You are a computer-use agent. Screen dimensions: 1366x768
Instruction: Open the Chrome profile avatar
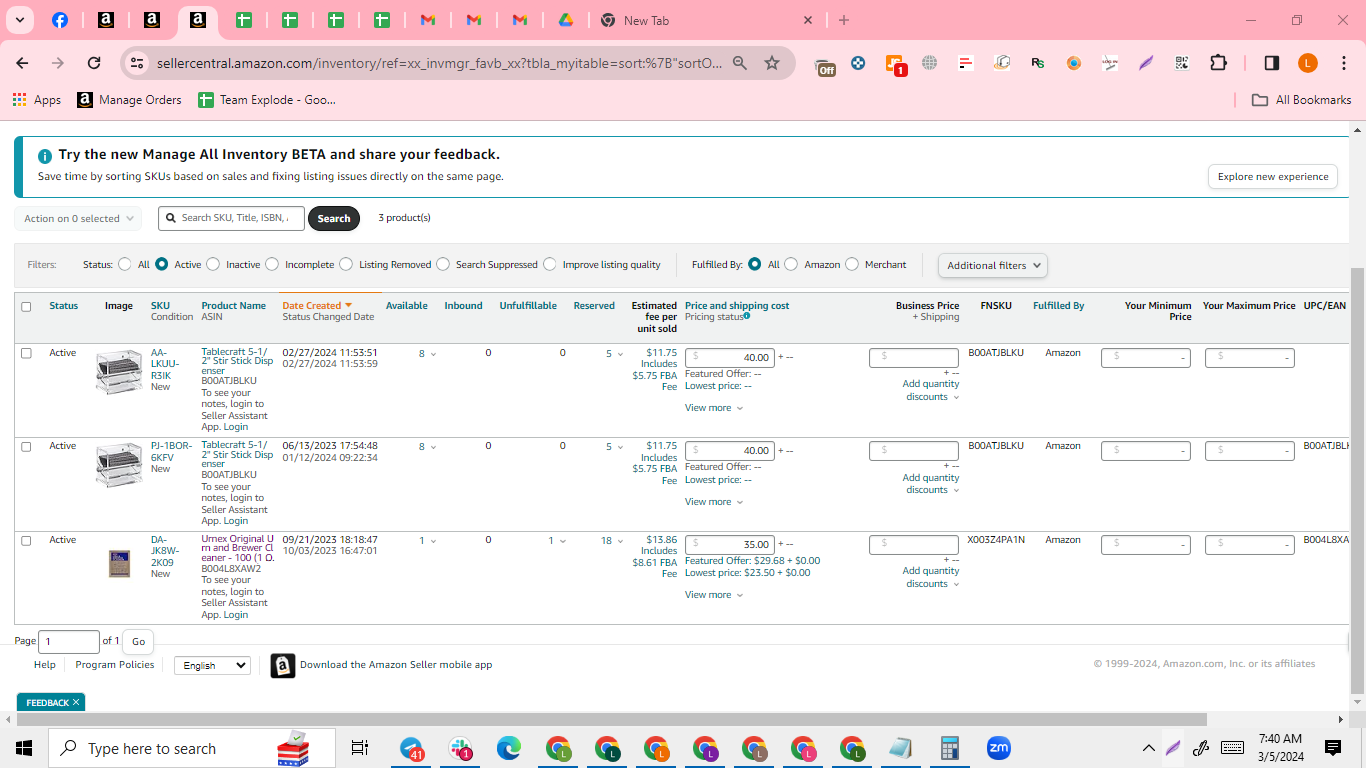[x=1308, y=63]
